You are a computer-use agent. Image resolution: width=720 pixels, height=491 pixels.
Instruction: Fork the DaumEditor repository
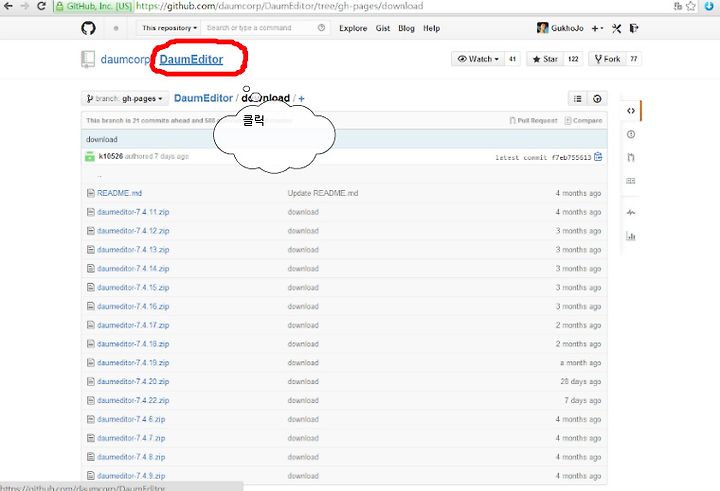point(607,59)
